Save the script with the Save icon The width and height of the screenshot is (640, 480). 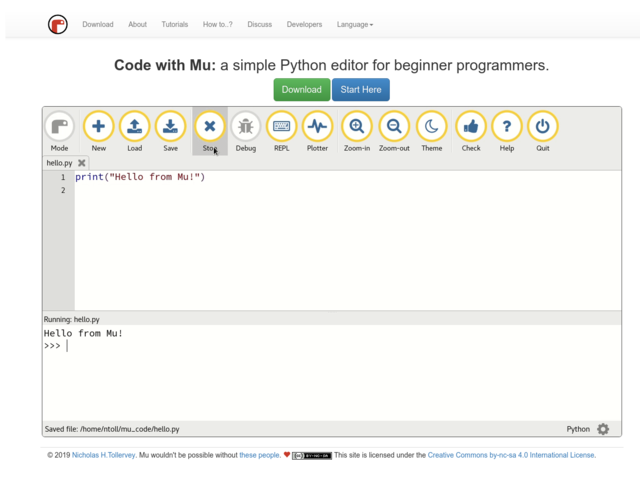(x=170, y=126)
